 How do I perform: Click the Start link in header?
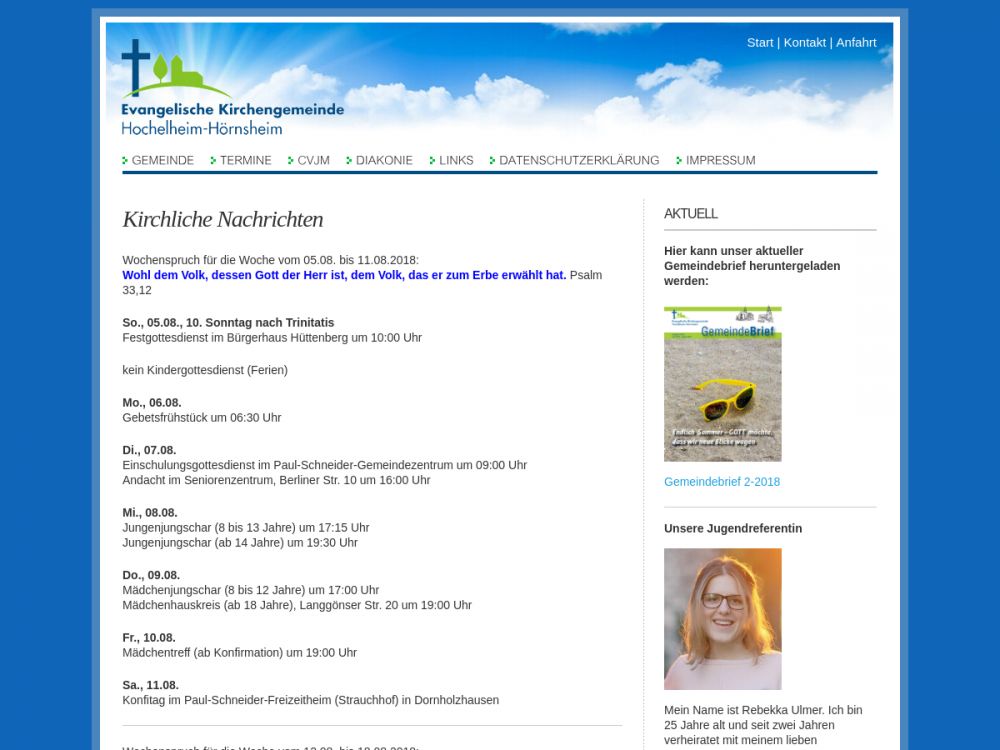760,42
